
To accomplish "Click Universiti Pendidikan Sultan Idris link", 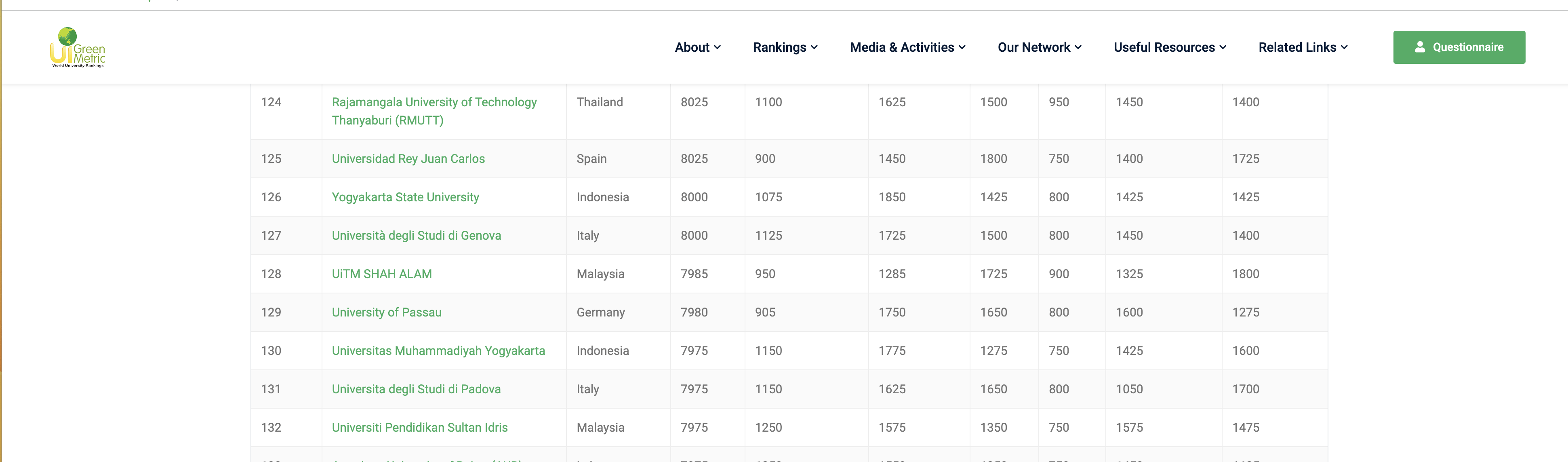I will [x=419, y=427].
